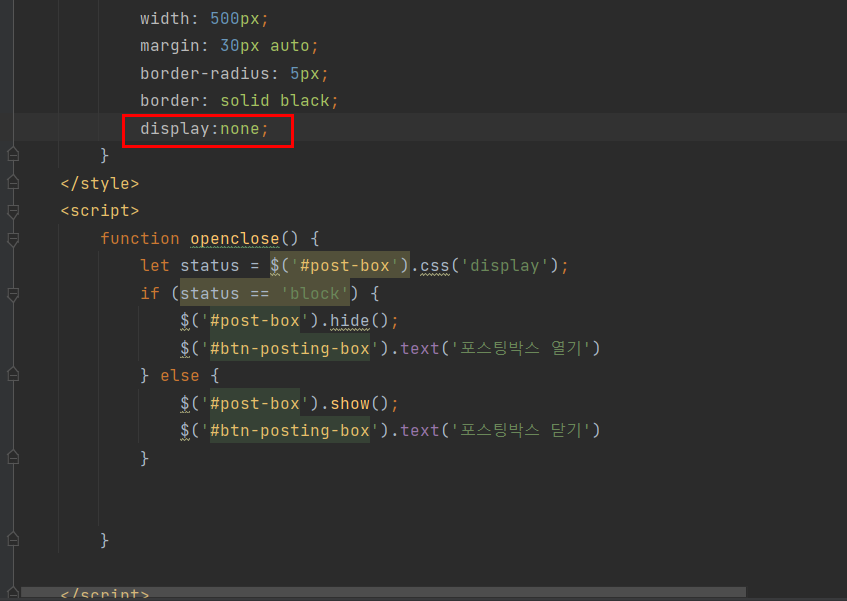This screenshot has width=847, height=601.
Task: Toggle the fold end marker closing the openclose function
Action: pos(13,539)
